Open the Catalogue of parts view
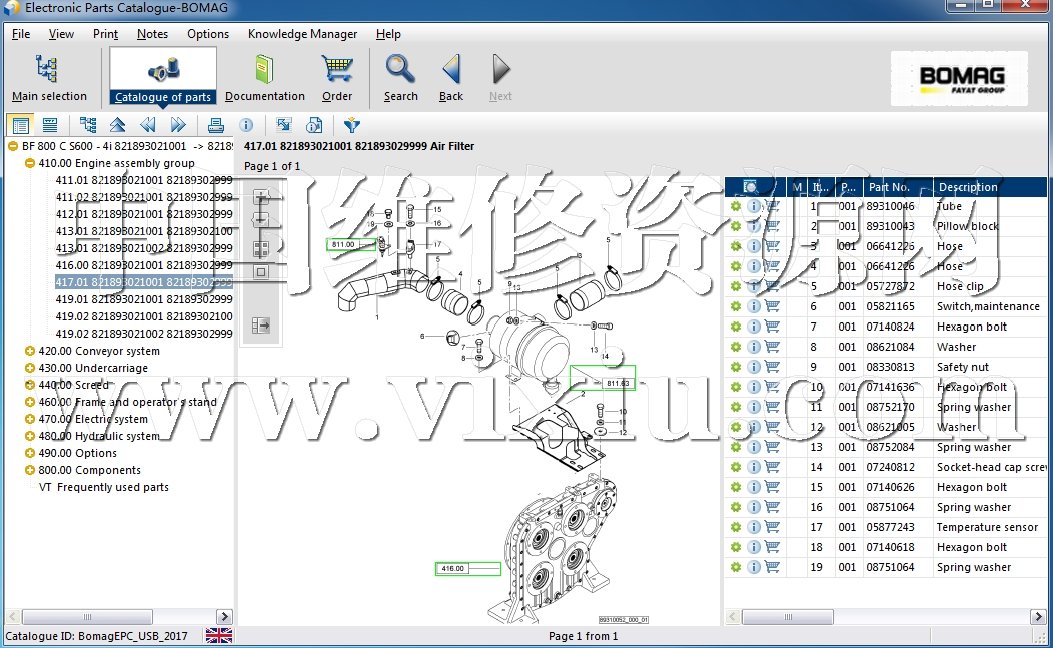1053x648 pixels. pyautogui.click(x=162, y=76)
